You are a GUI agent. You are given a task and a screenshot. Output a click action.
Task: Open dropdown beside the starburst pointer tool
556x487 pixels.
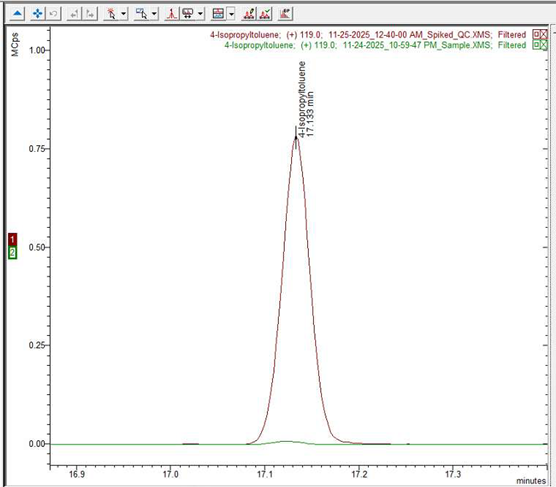tap(123, 14)
